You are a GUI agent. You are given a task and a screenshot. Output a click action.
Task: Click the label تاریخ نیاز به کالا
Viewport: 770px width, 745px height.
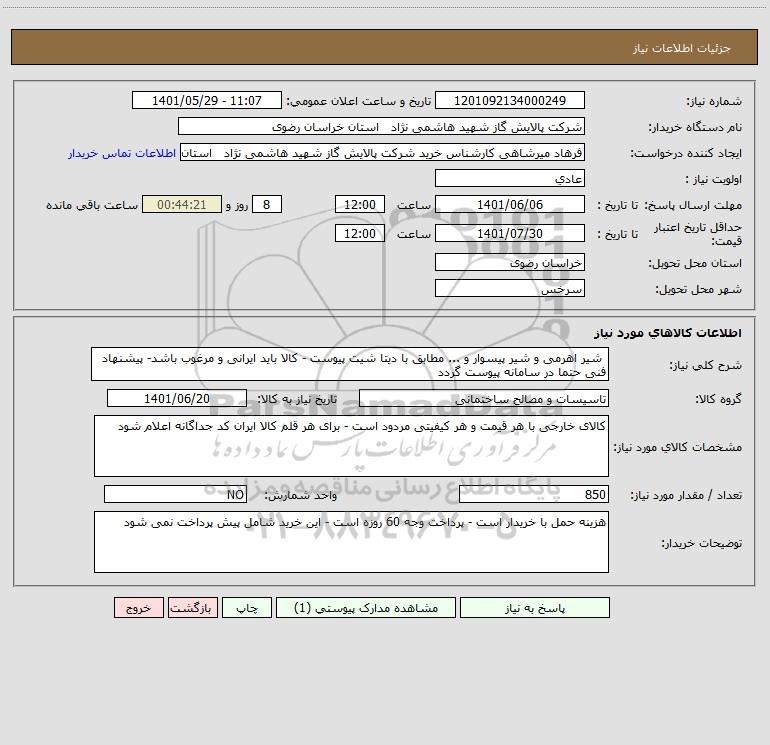(297, 399)
